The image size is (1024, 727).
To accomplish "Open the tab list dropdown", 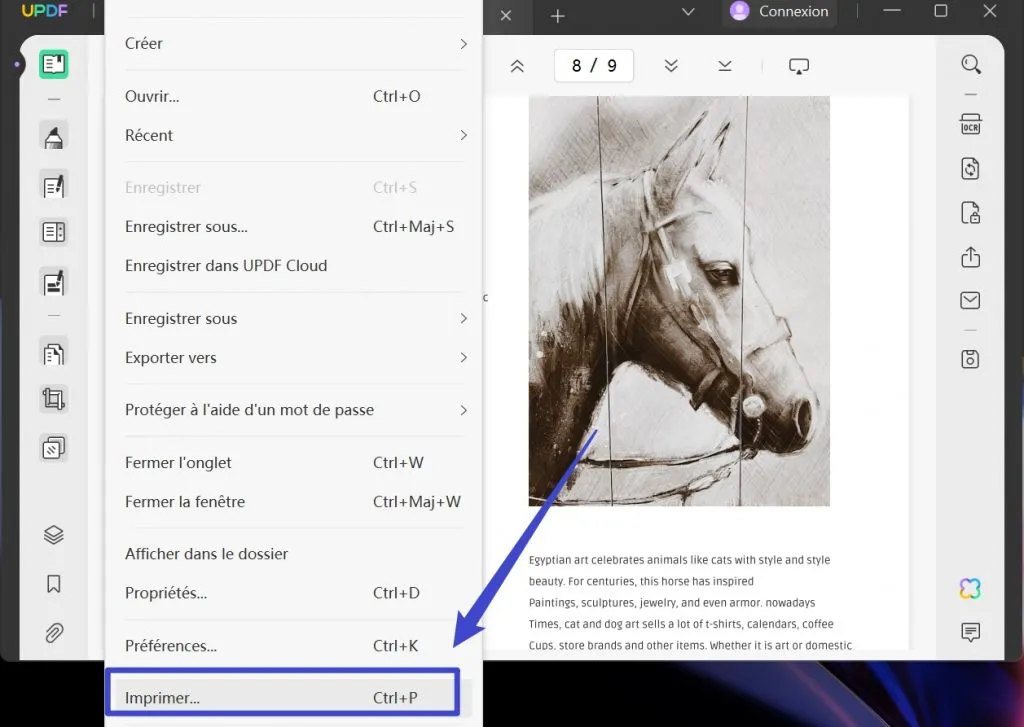I will click(687, 13).
